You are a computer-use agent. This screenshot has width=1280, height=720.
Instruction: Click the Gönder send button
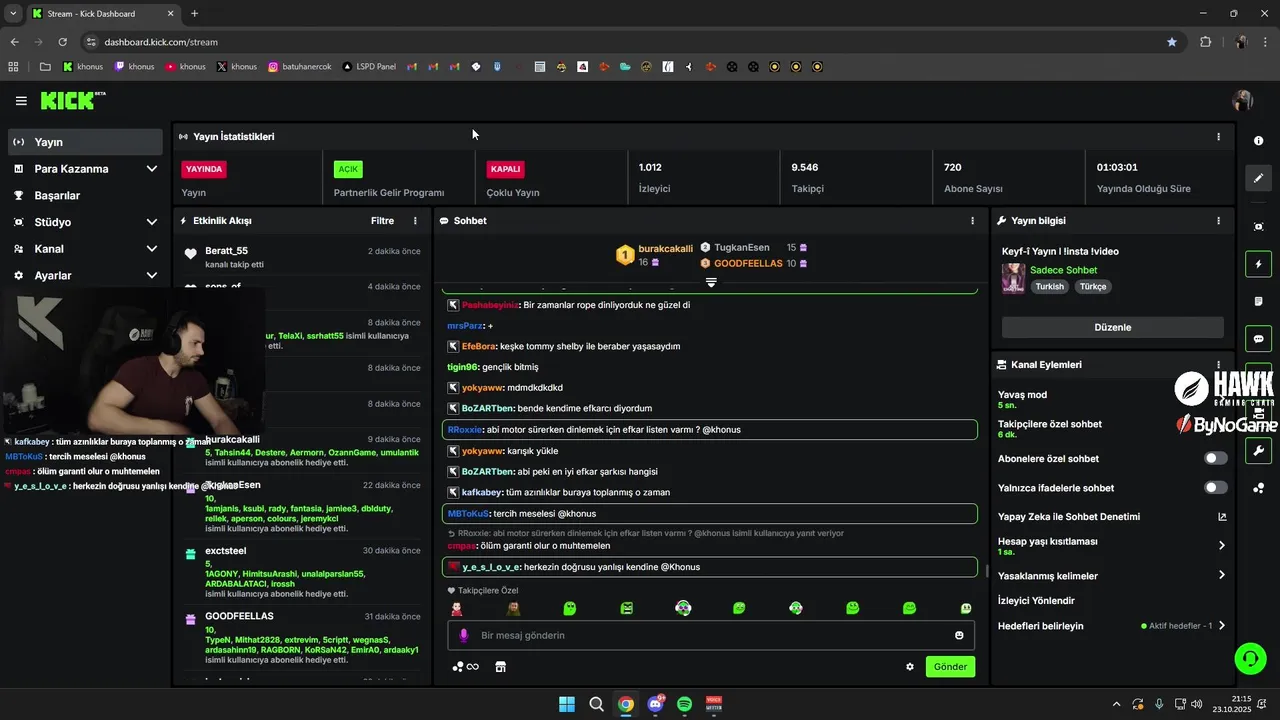(x=950, y=667)
